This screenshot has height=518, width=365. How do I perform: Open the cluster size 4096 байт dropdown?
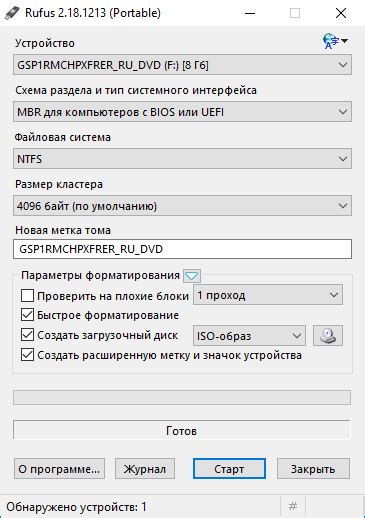(x=182, y=206)
